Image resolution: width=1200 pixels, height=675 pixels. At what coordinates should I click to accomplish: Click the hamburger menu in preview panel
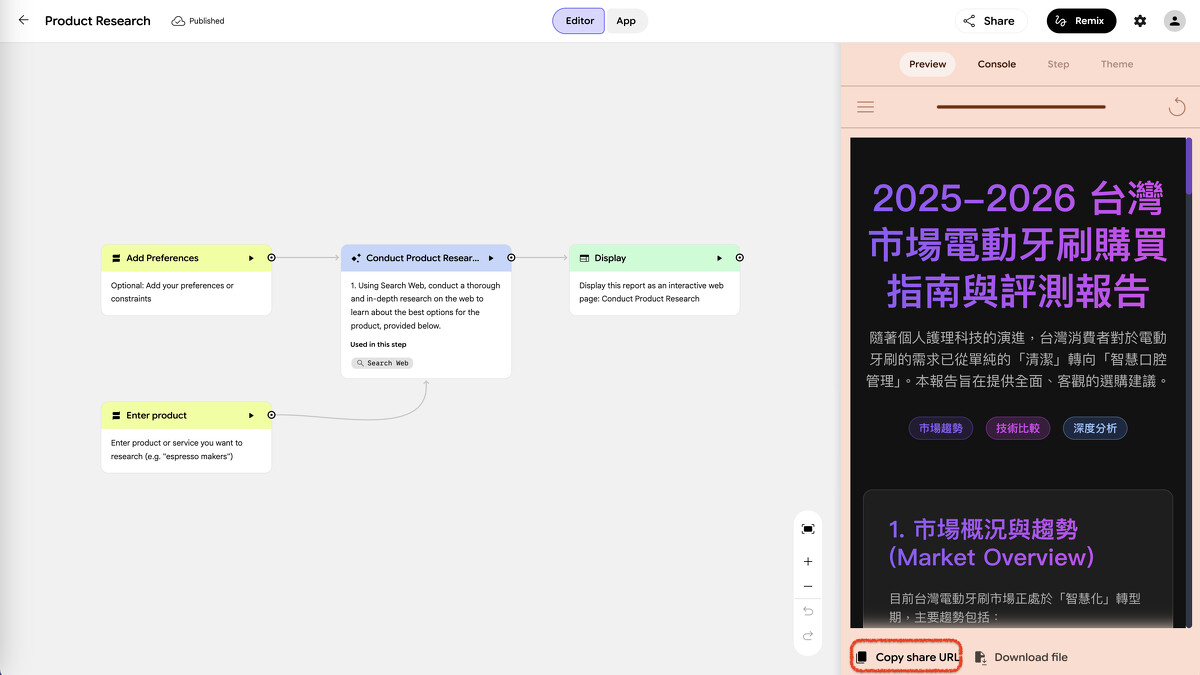(x=866, y=107)
